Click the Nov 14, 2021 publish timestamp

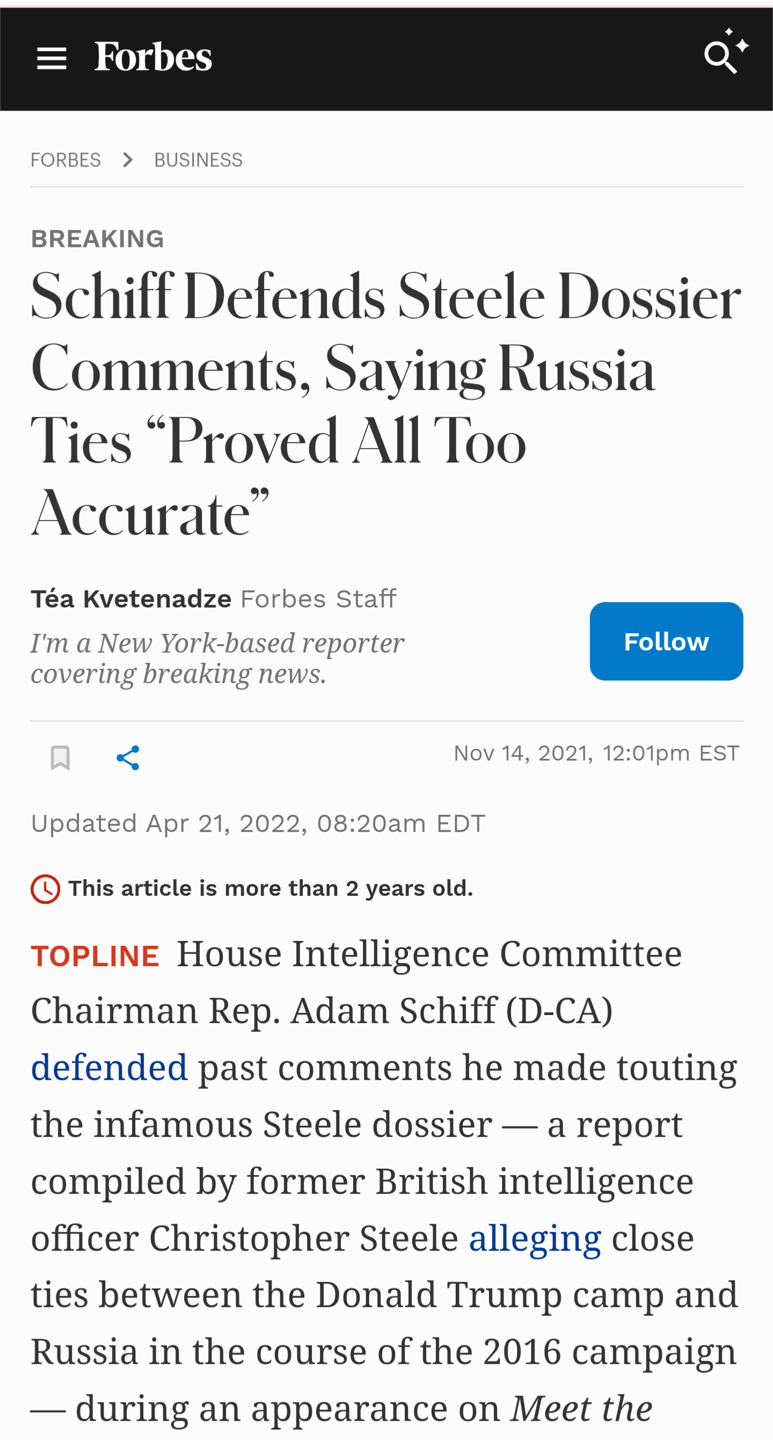click(x=596, y=753)
